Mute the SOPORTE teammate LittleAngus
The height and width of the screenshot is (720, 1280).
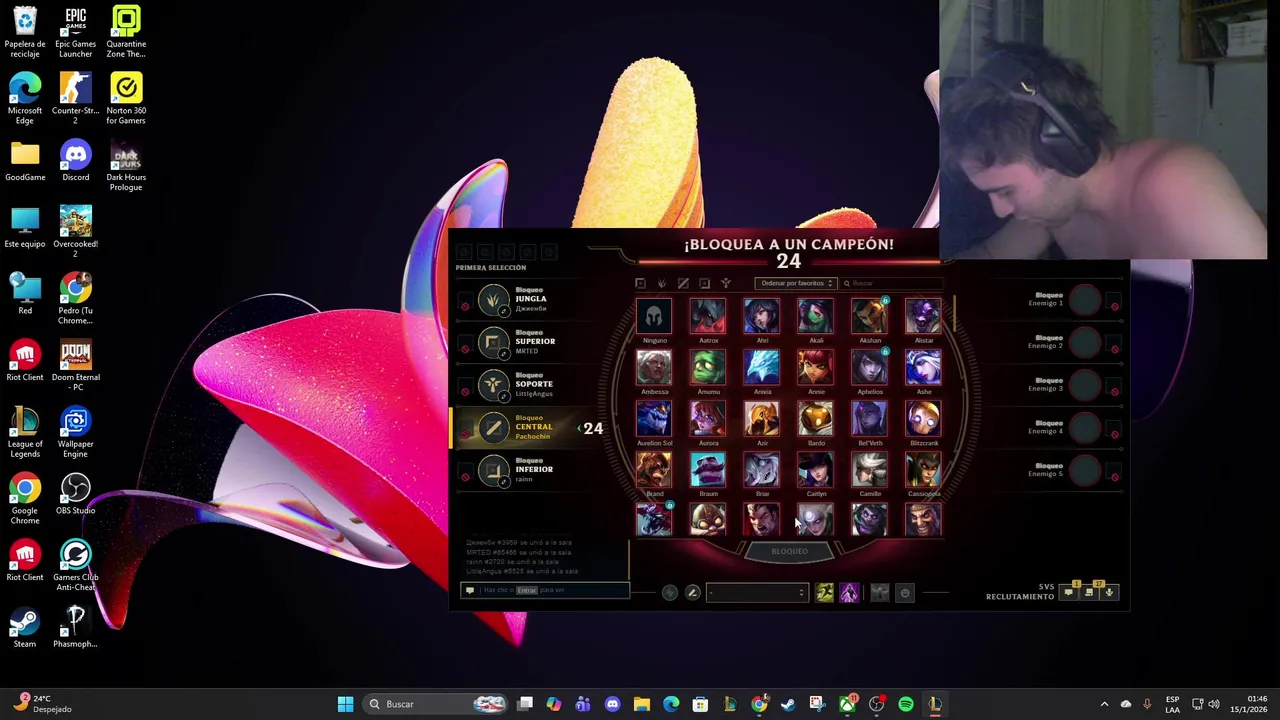465,391
